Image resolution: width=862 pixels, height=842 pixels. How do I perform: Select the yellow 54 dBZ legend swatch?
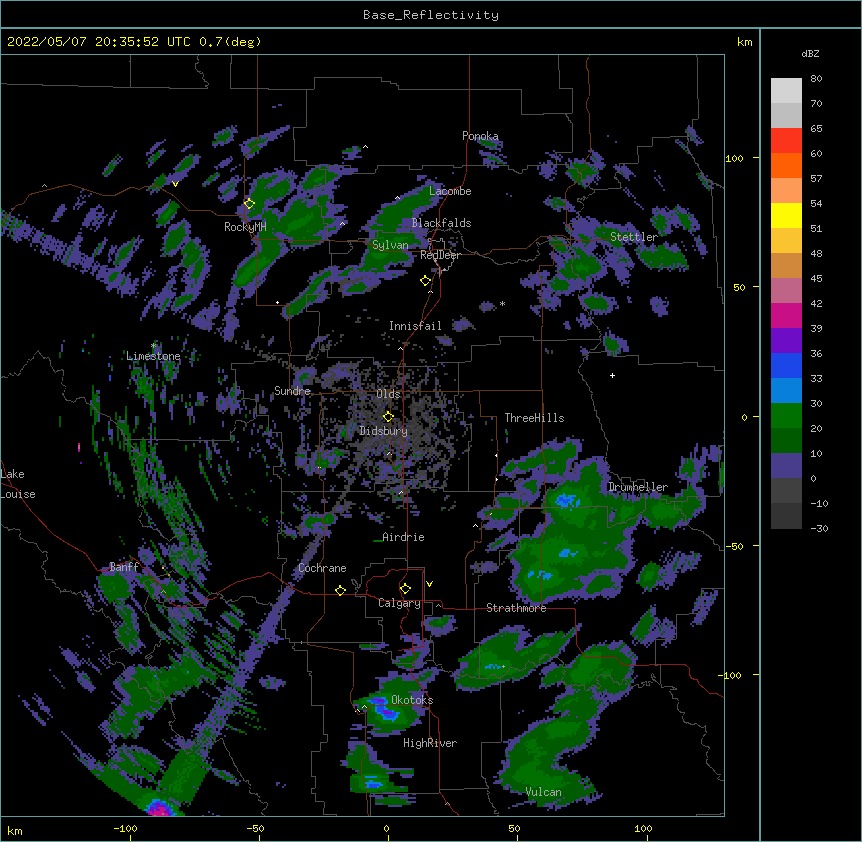pyautogui.click(x=786, y=215)
